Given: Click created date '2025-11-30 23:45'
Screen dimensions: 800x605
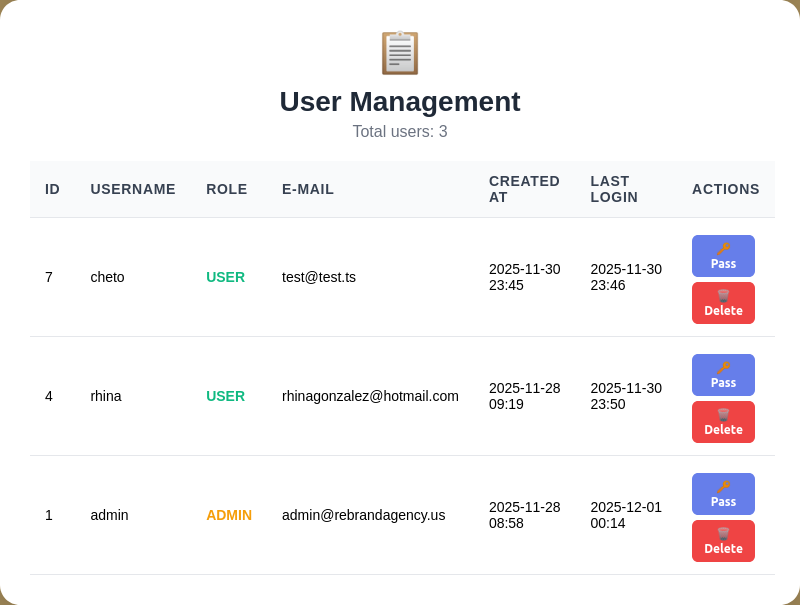Looking at the screenshot, I should (x=524, y=277).
